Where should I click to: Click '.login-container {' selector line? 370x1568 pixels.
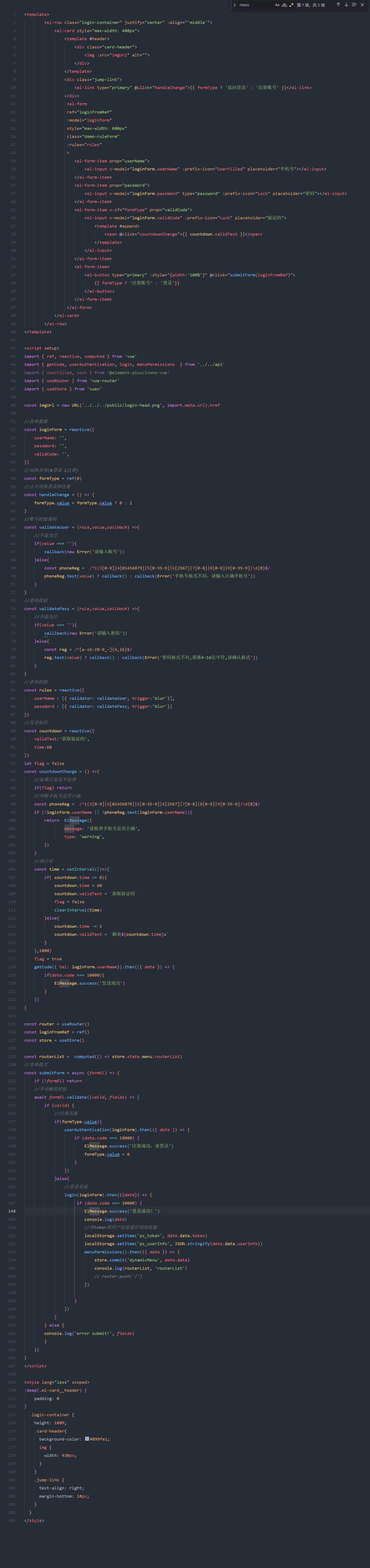[x=52, y=1415]
